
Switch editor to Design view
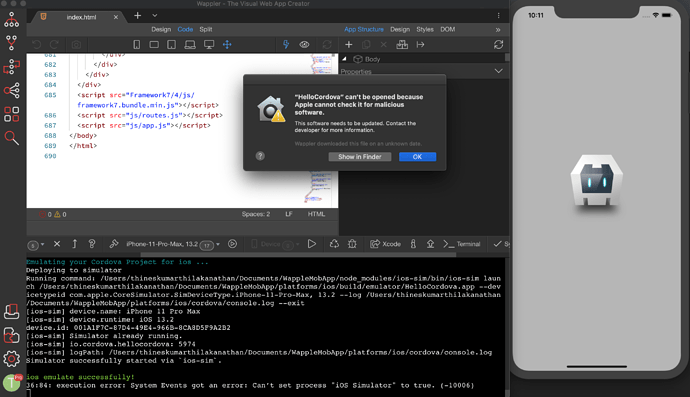[x=161, y=29]
